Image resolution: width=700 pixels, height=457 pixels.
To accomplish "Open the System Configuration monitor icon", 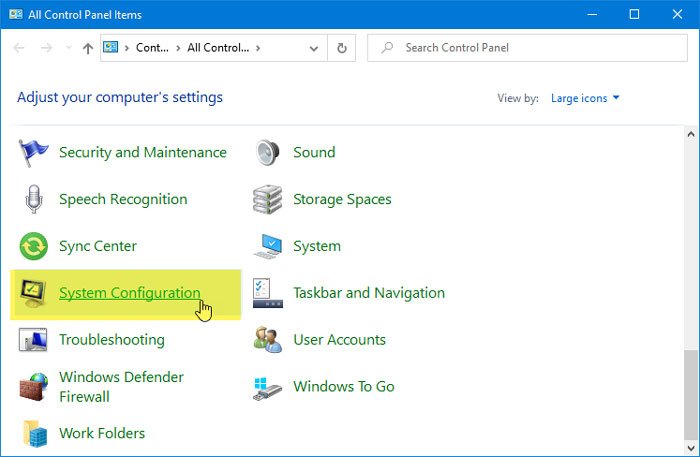I will [x=34, y=293].
